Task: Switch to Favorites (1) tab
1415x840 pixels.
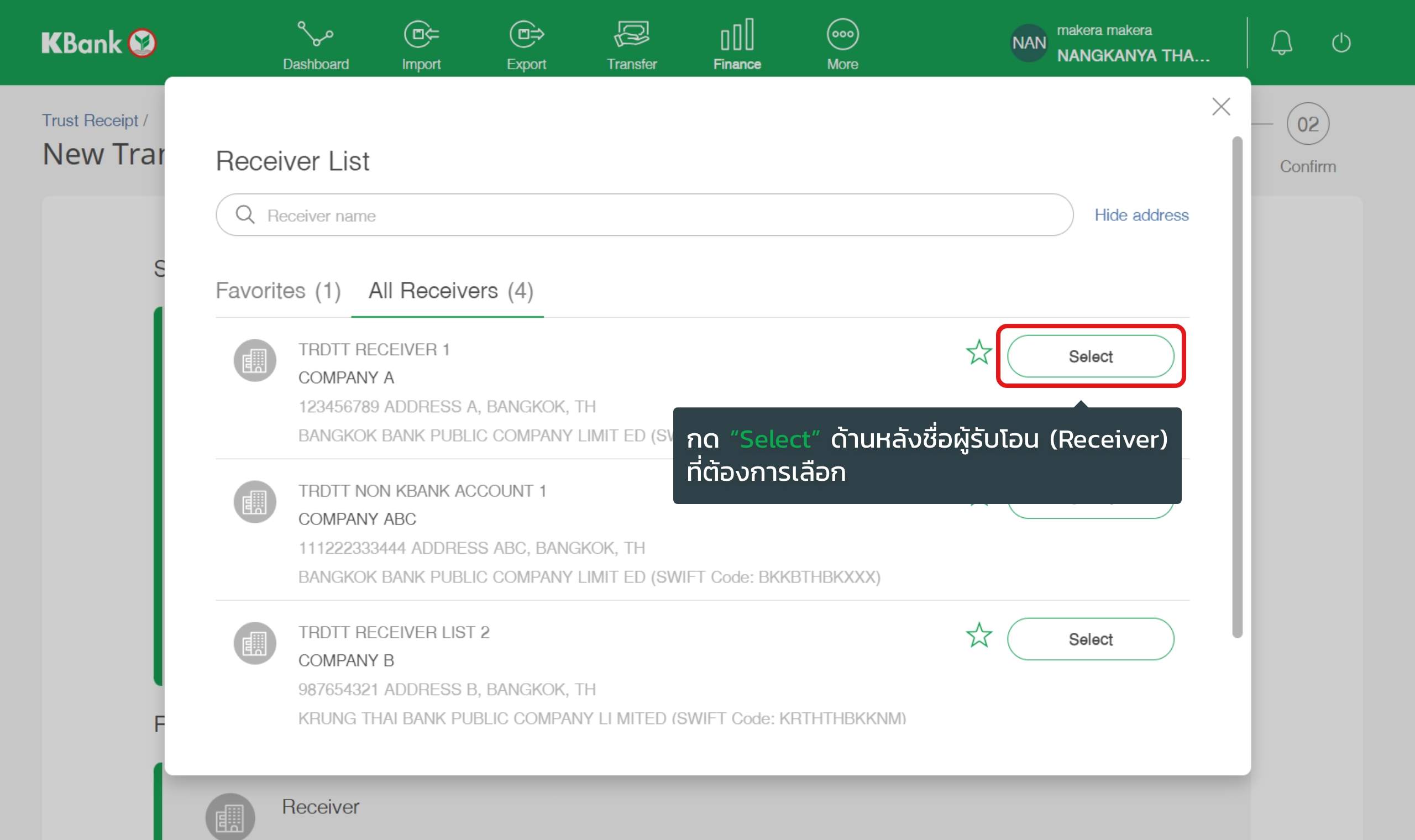Action: click(x=278, y=291)
